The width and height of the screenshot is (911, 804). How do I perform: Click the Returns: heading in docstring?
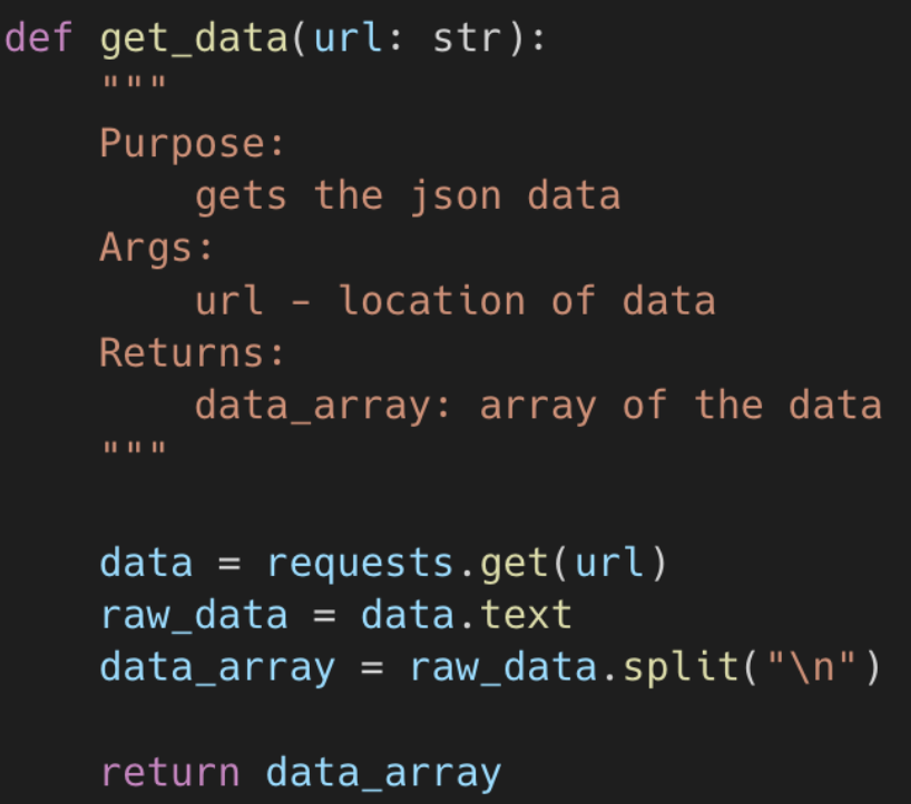[x=192, y=353]
